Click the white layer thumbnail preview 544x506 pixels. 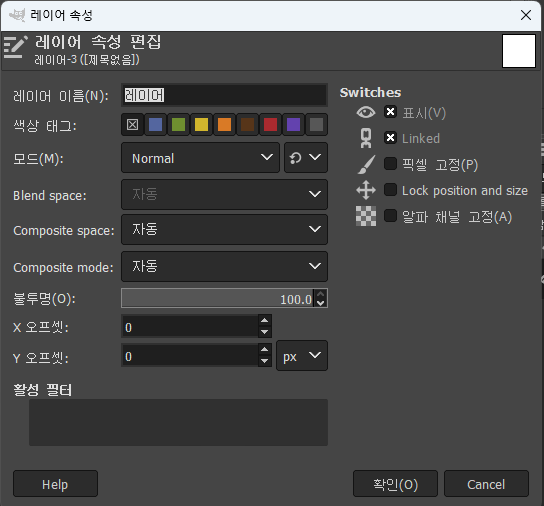[x=519, y=51]
